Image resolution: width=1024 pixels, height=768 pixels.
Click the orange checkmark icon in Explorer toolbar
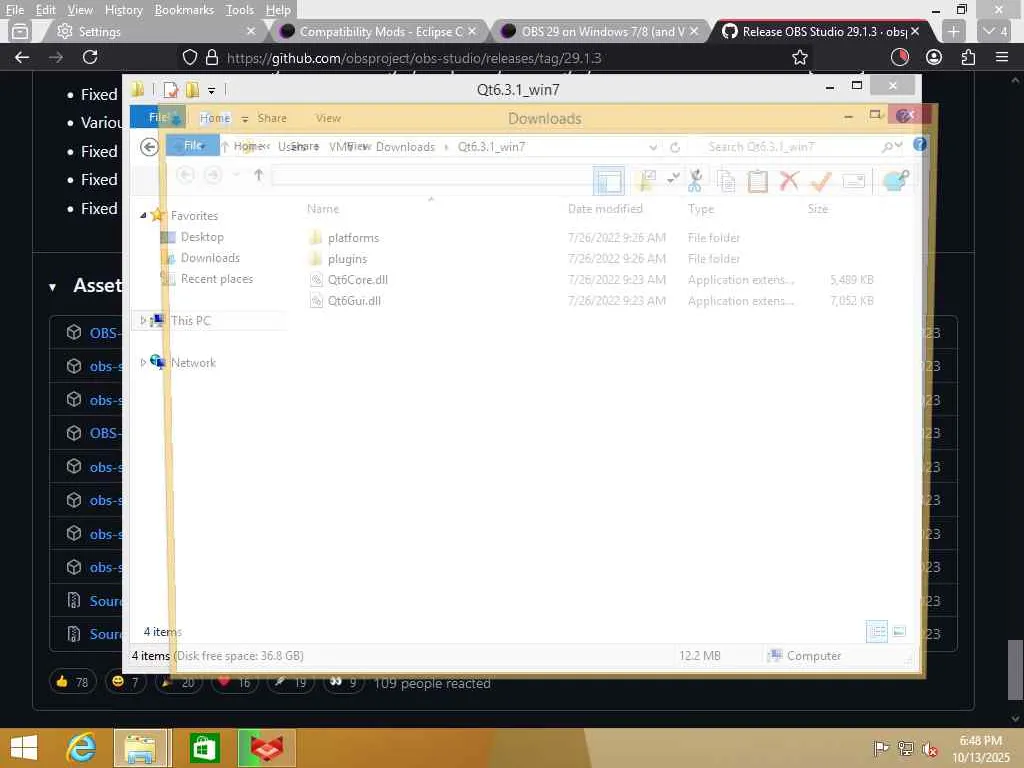point(821,181)
